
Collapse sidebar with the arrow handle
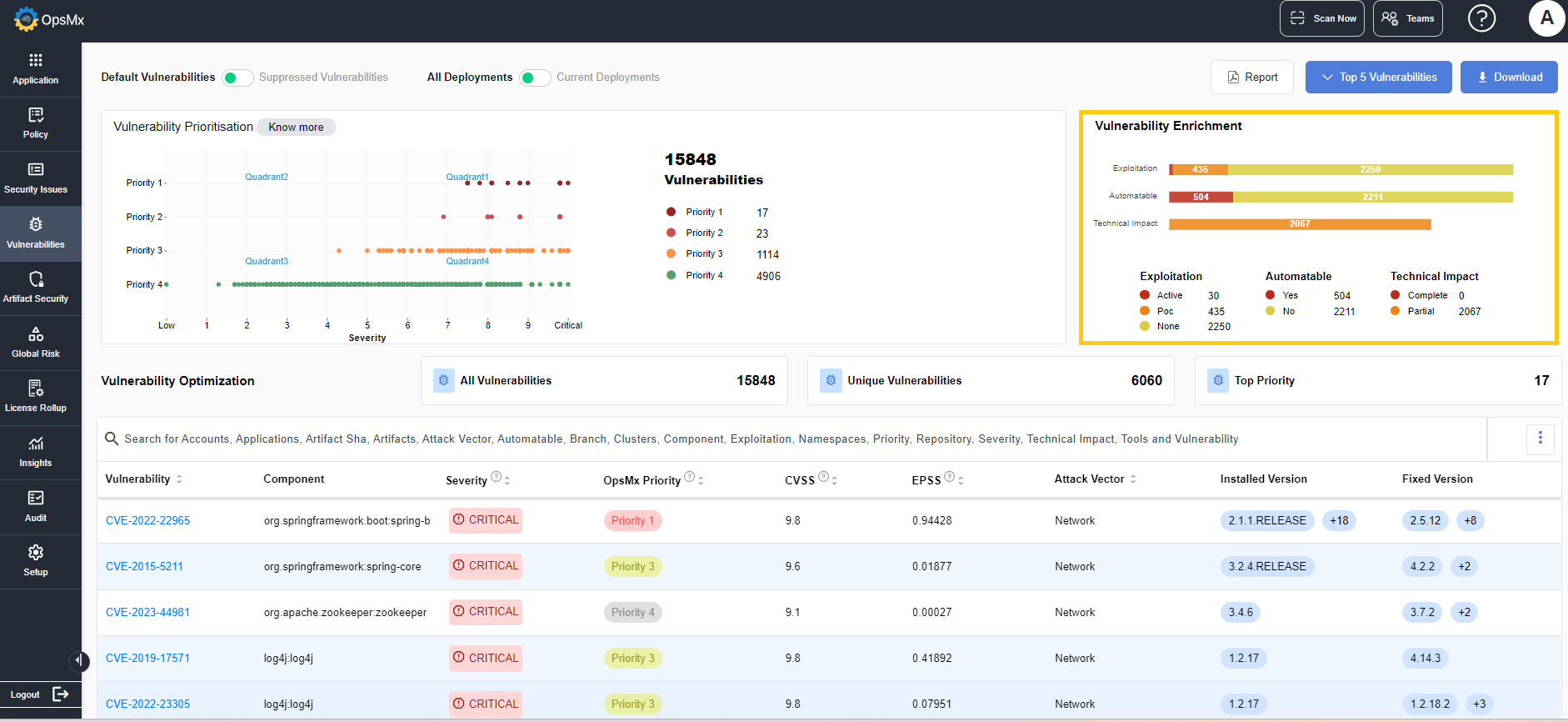[x=78, y=661]
